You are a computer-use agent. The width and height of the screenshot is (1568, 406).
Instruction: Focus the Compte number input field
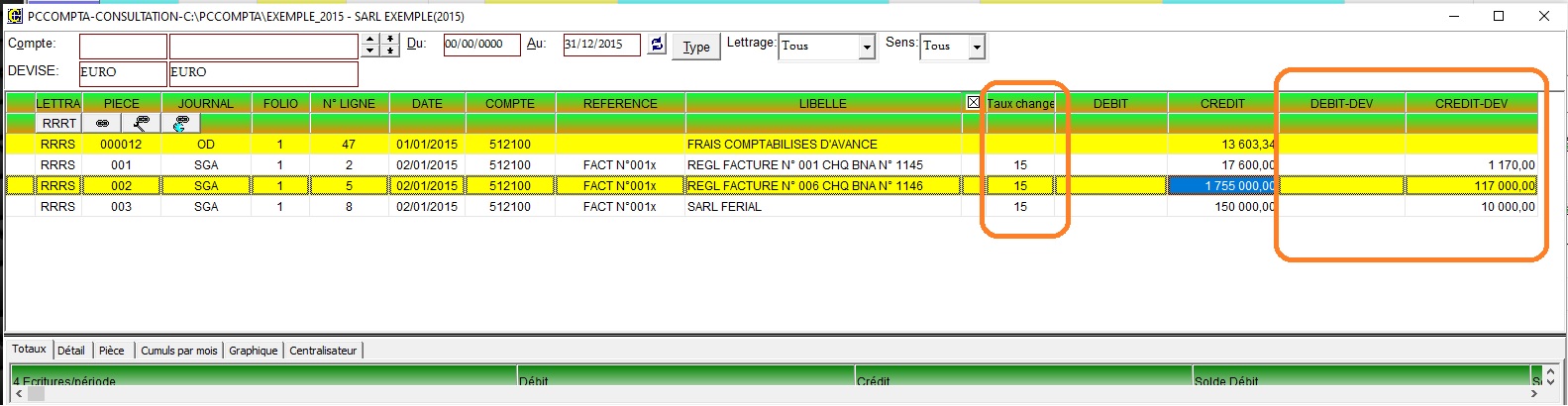(x=123, y=47)
